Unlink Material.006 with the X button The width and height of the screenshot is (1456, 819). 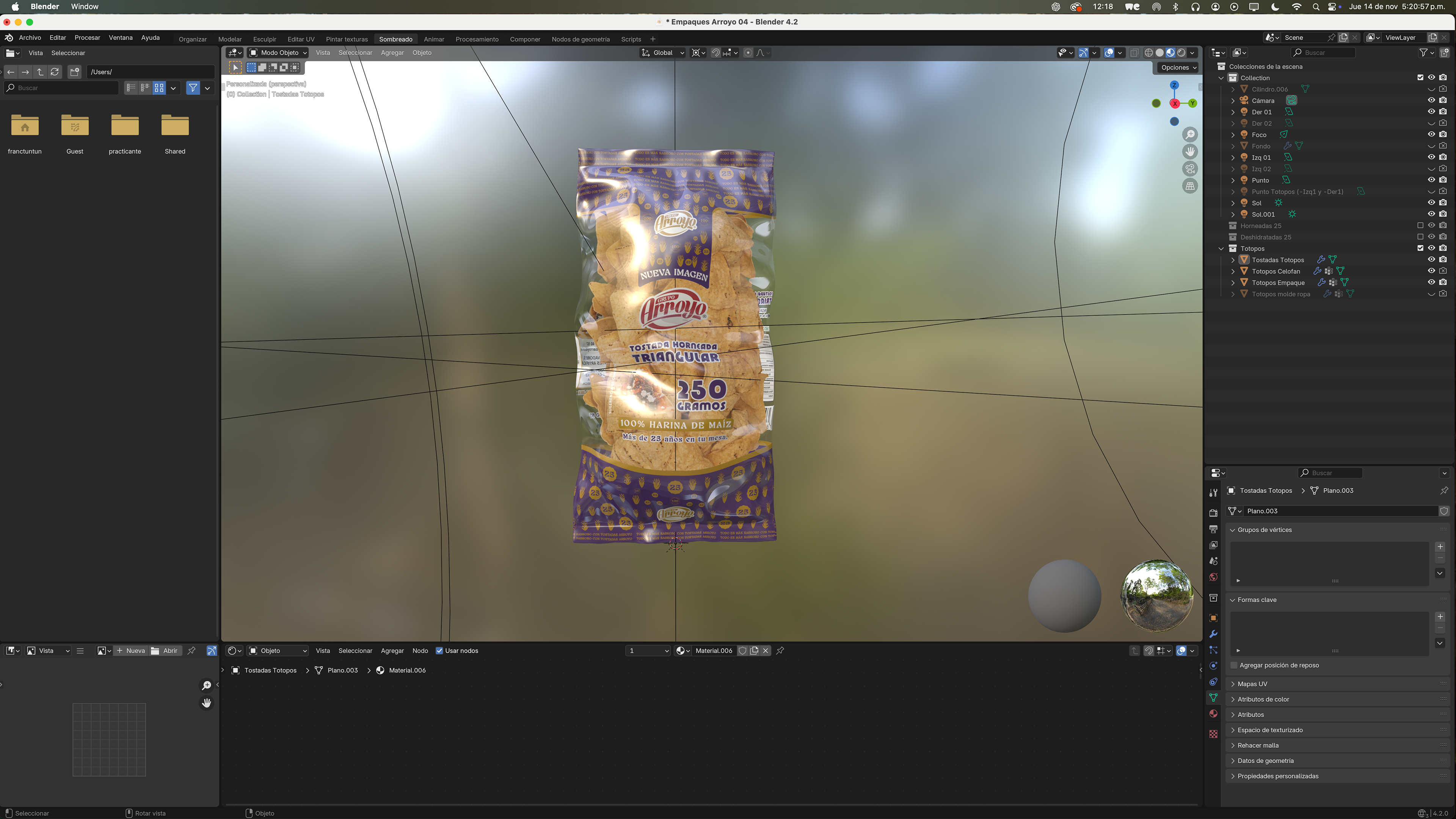[x=765, y=651]
